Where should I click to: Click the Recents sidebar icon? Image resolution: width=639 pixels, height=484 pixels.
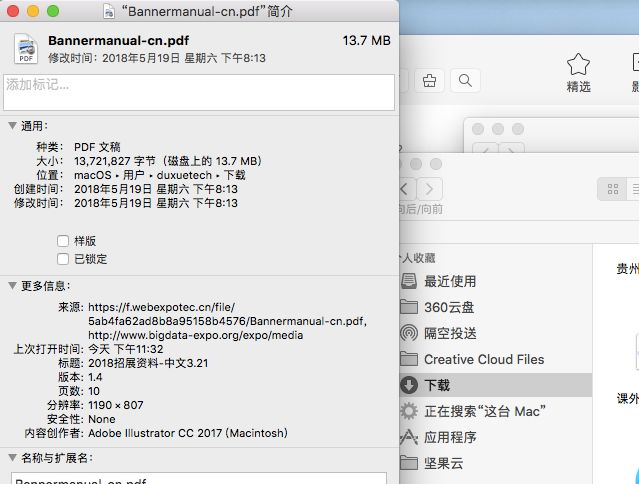click(409, 281)
